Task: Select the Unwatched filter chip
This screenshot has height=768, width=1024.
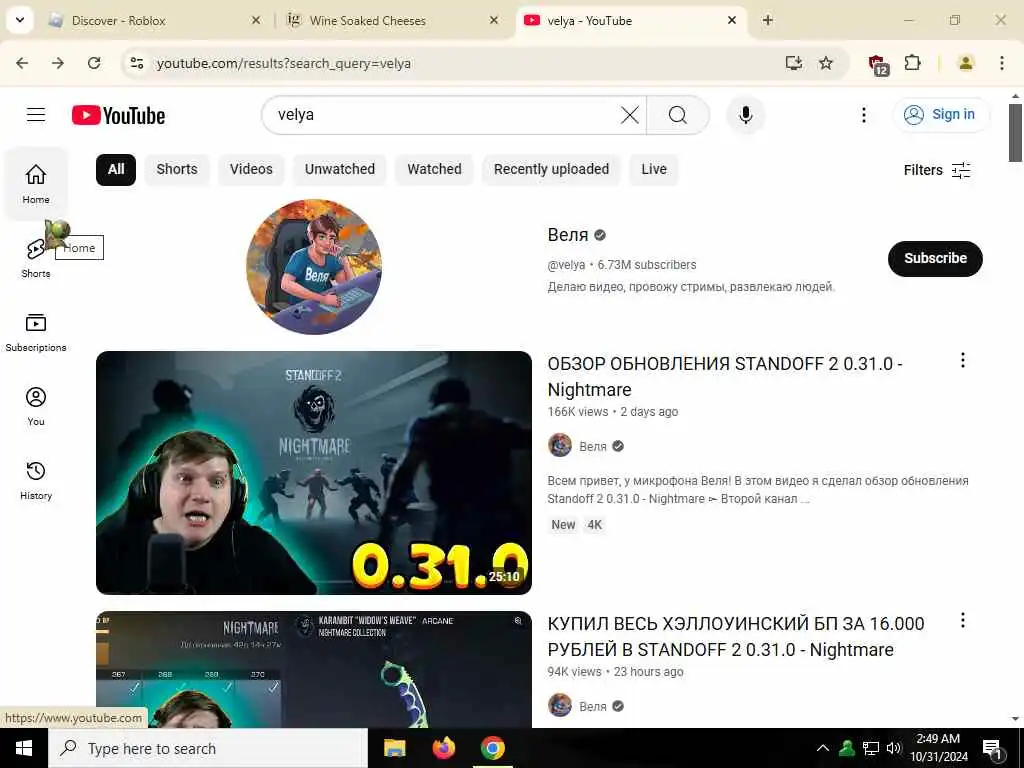Action: (x=340, y=170)
